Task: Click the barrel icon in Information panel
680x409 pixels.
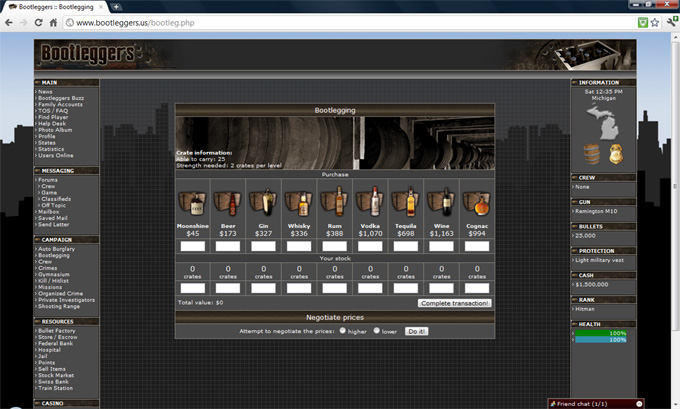Action: pyautogui.click(x=592, y=153)
